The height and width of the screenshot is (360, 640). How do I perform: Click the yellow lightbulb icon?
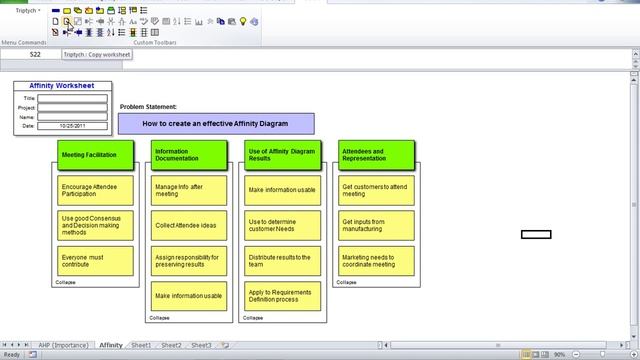(x=243, y=21)
